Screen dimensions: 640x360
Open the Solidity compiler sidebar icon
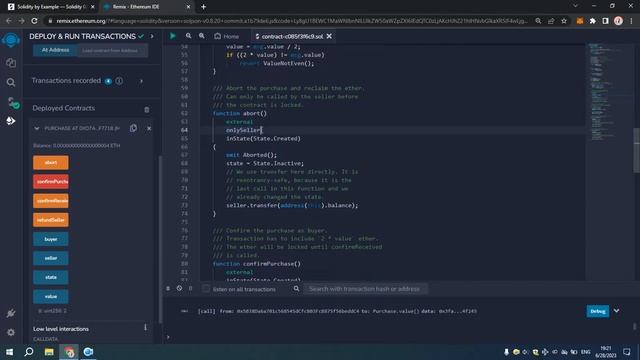tap(12, 102)
